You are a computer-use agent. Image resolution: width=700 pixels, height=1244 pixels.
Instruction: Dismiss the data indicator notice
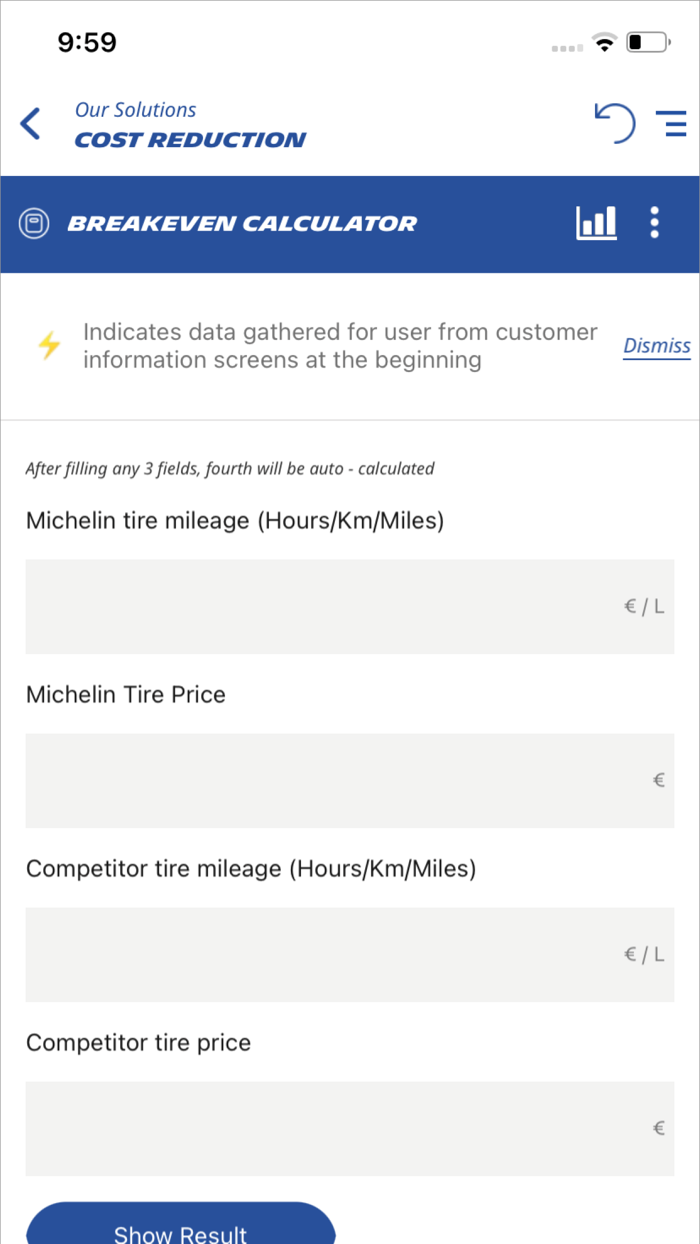click(x=656, y=345)
